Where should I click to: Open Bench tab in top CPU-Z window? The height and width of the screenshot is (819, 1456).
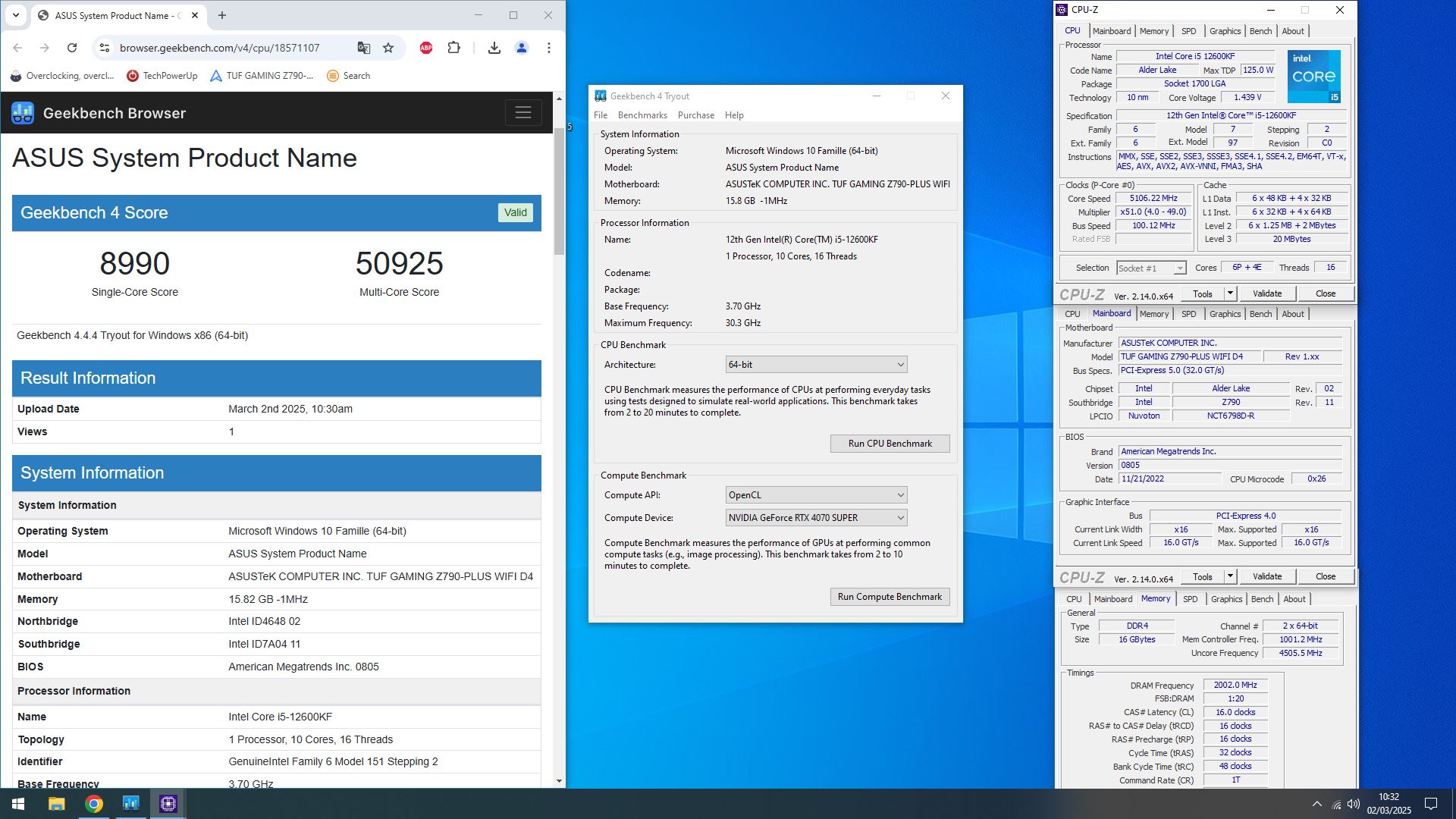click(x=1260, y=31)
